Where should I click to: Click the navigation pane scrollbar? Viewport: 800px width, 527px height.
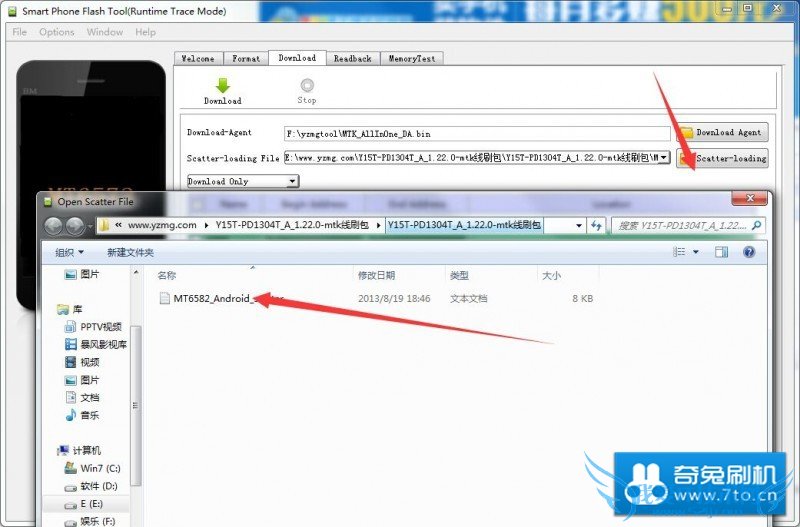tap(136, 406)
